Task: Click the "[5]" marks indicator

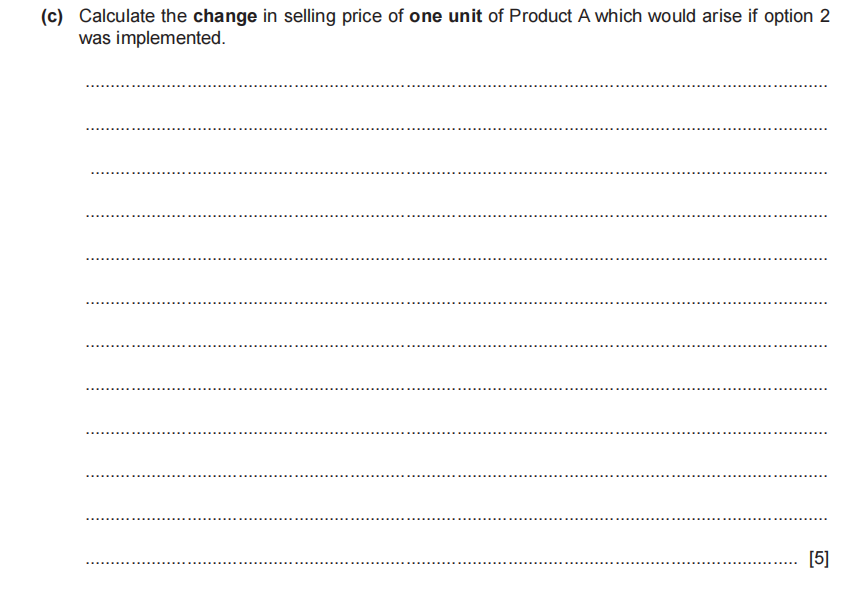Action: (x=818, y=559)
